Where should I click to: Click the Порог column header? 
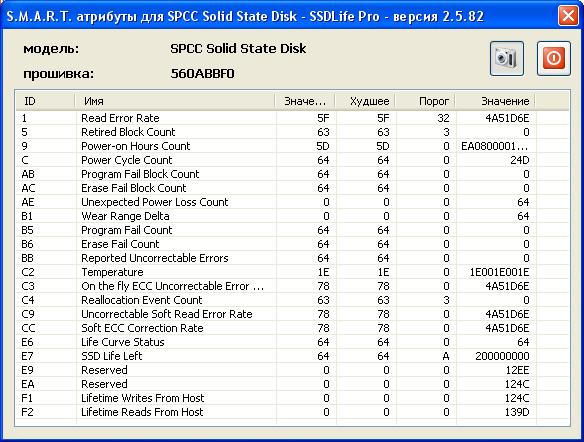(425, 101)
